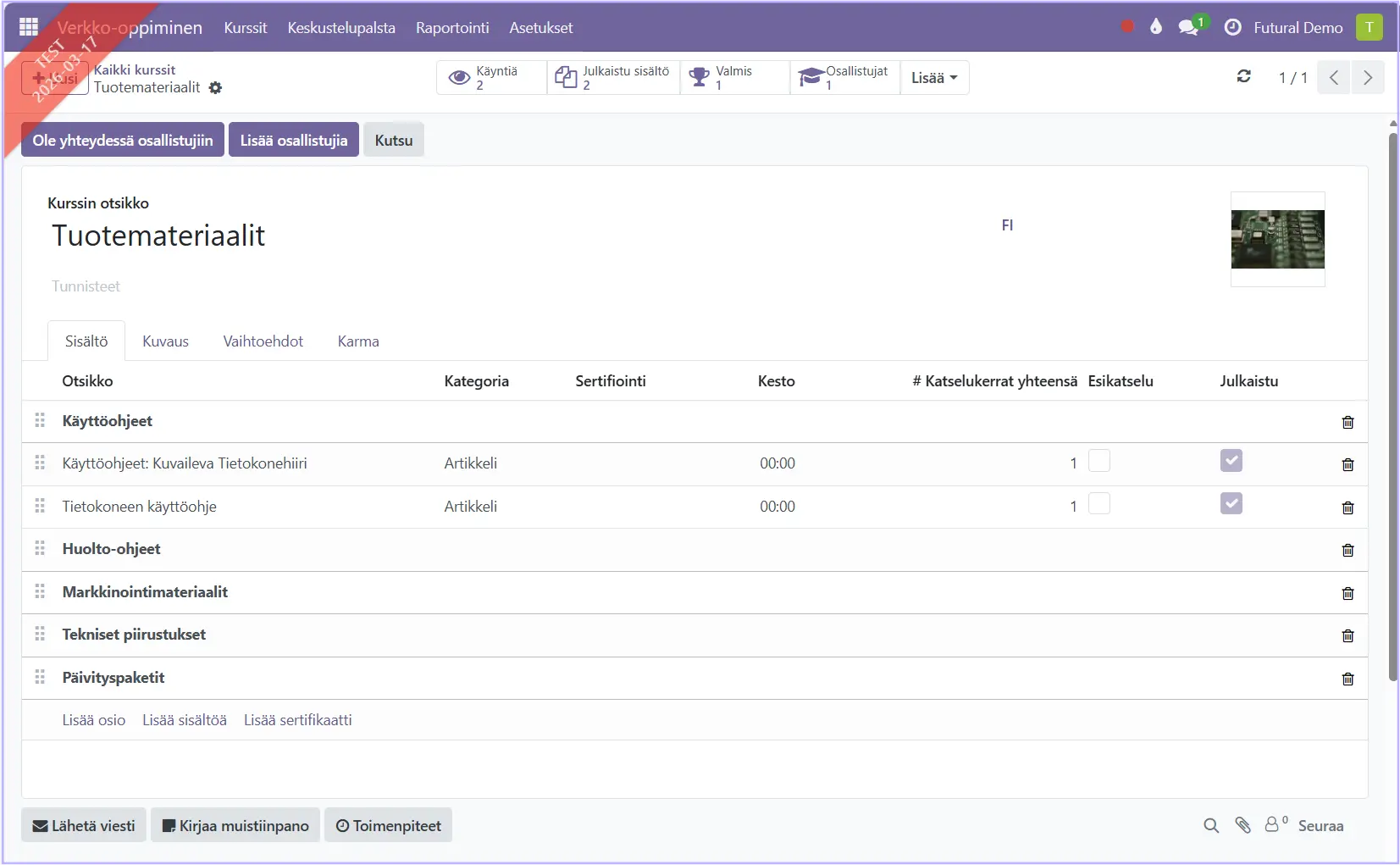Switch to the Kuvaus tab
The height and width of the screenshot is (865, 1400).
(x=165, y=341)
